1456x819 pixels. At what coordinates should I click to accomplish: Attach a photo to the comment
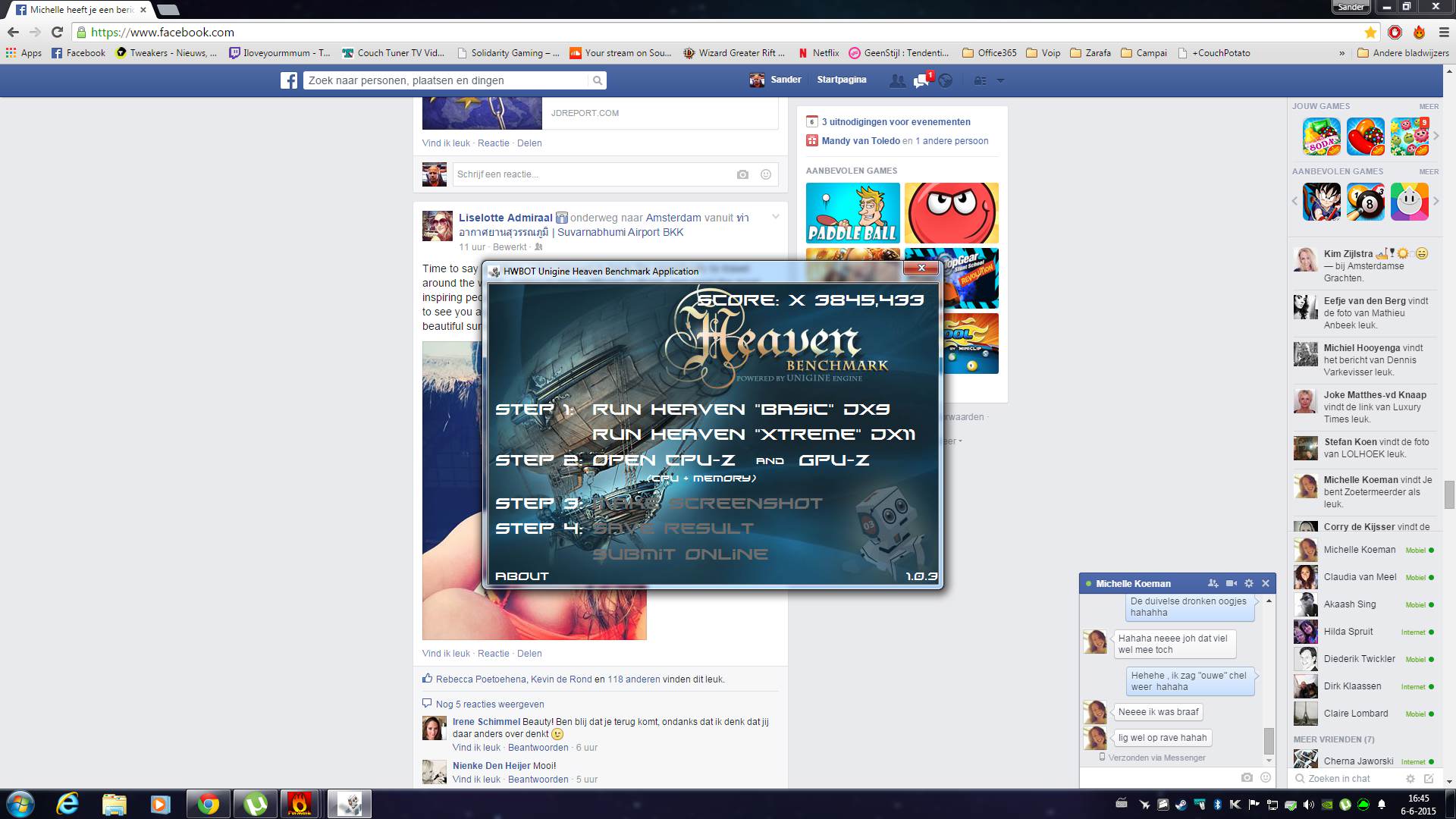(742, 174)
